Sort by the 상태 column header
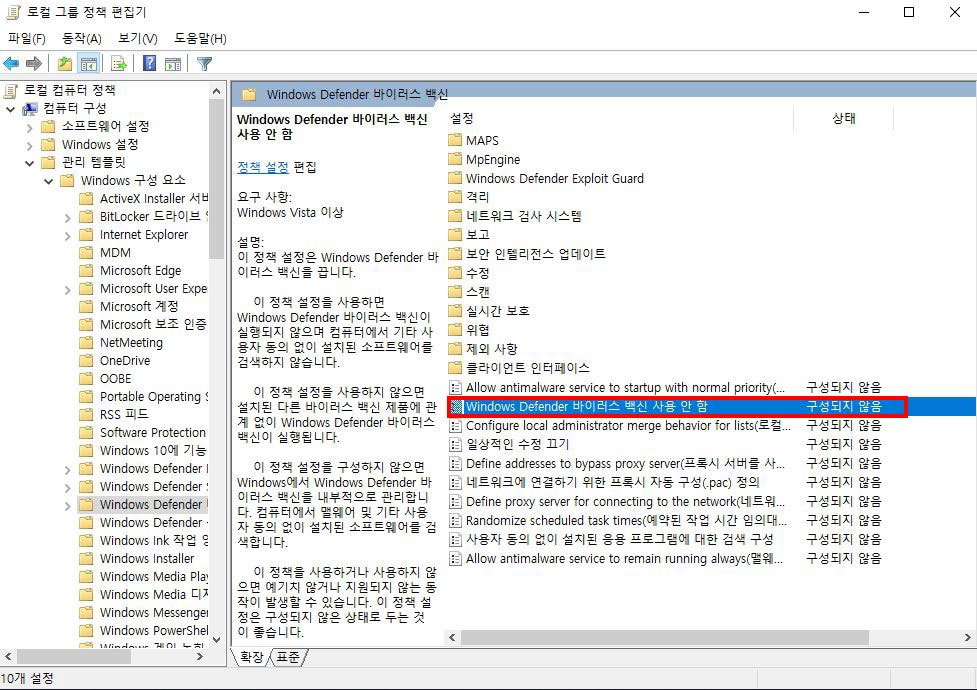977x690 pixels. click(x=844, y=118)
